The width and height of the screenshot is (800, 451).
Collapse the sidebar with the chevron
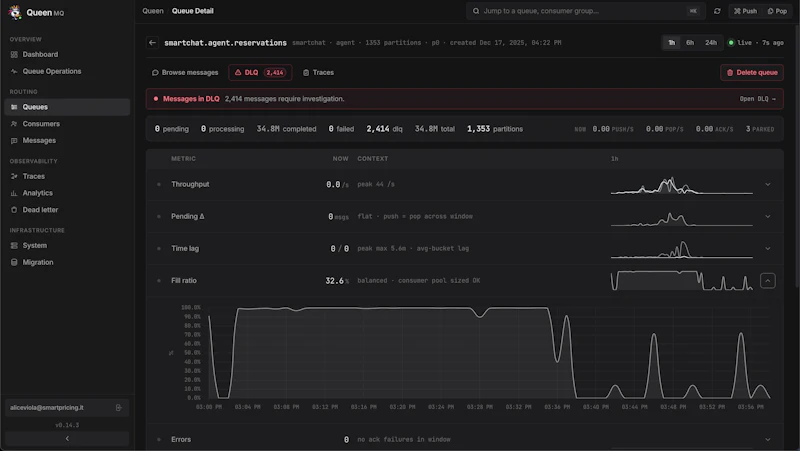[67, 439]
